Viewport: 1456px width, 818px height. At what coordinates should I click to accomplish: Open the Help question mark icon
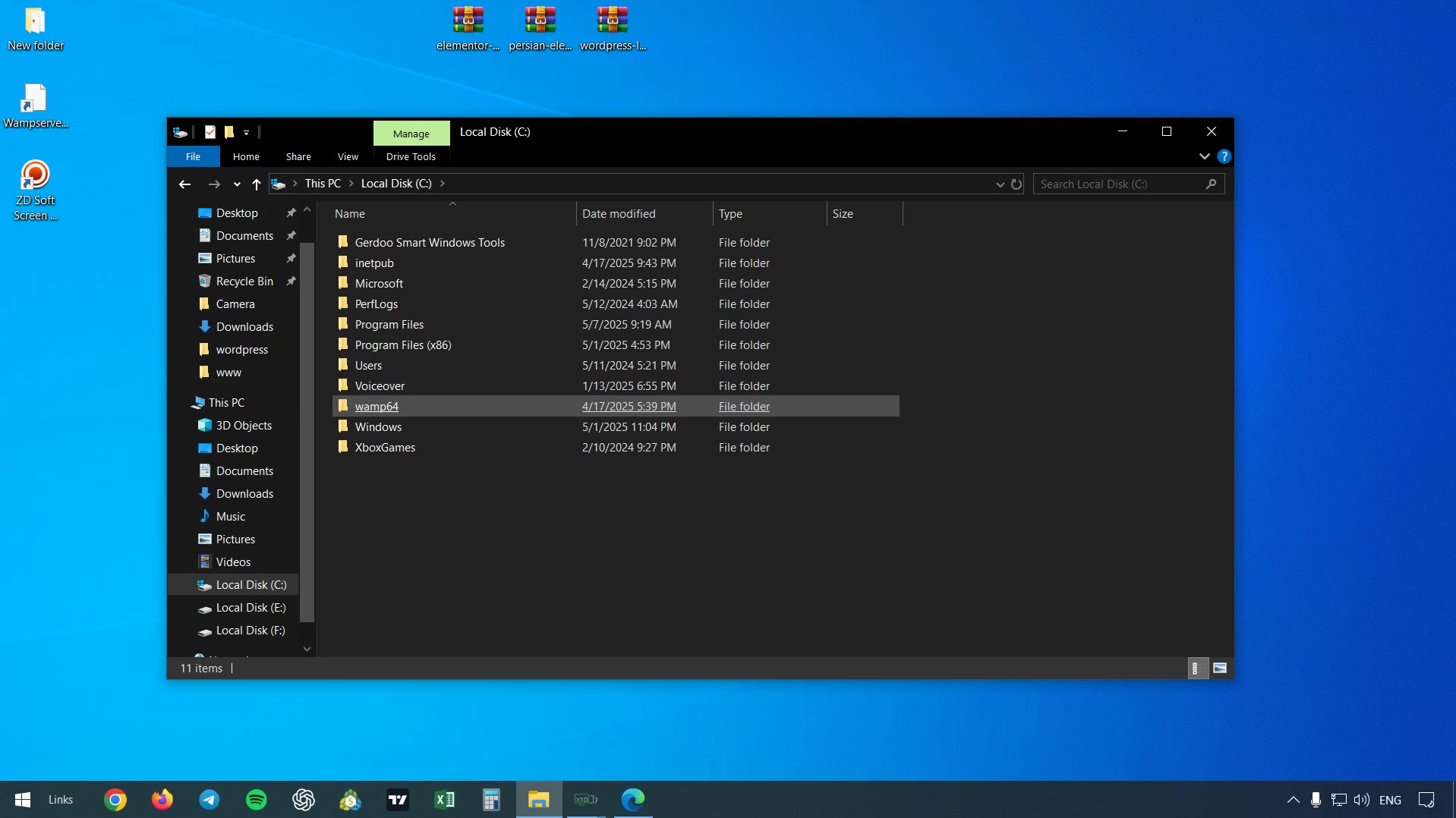point(1224,156)
